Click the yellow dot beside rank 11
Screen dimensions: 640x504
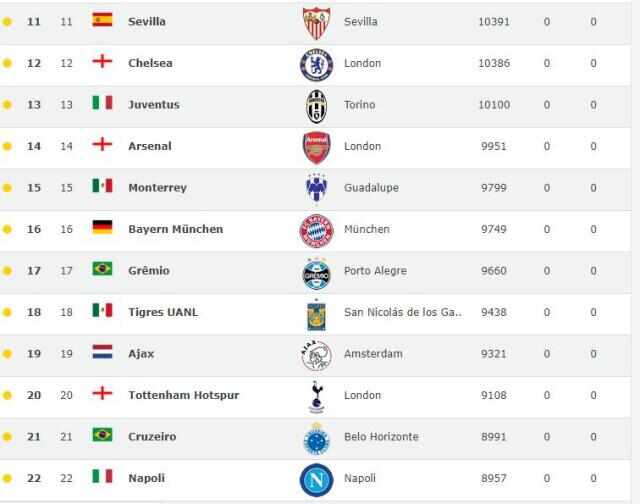coord(8,21)
